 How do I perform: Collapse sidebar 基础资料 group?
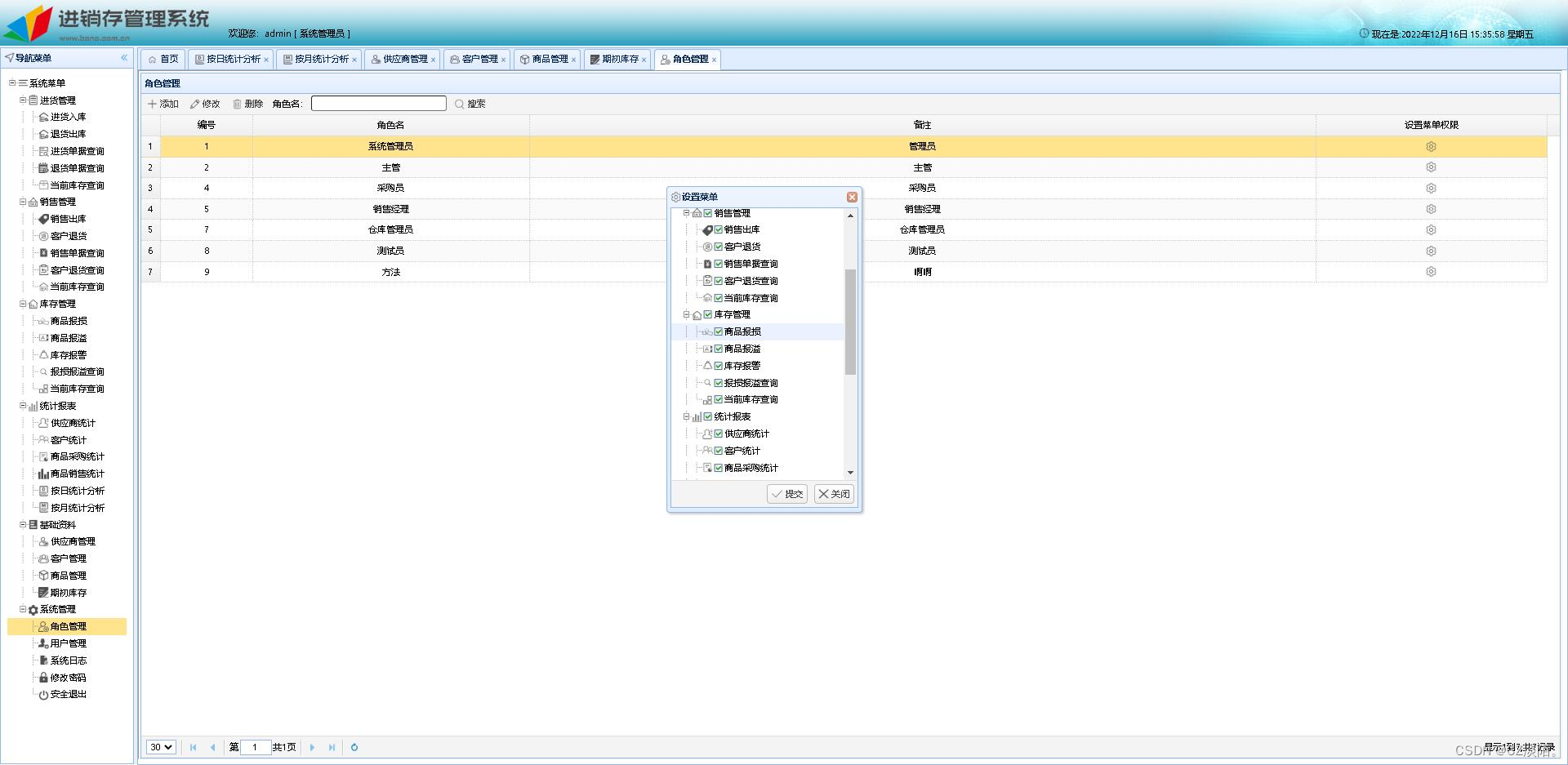tap(23, 524)
